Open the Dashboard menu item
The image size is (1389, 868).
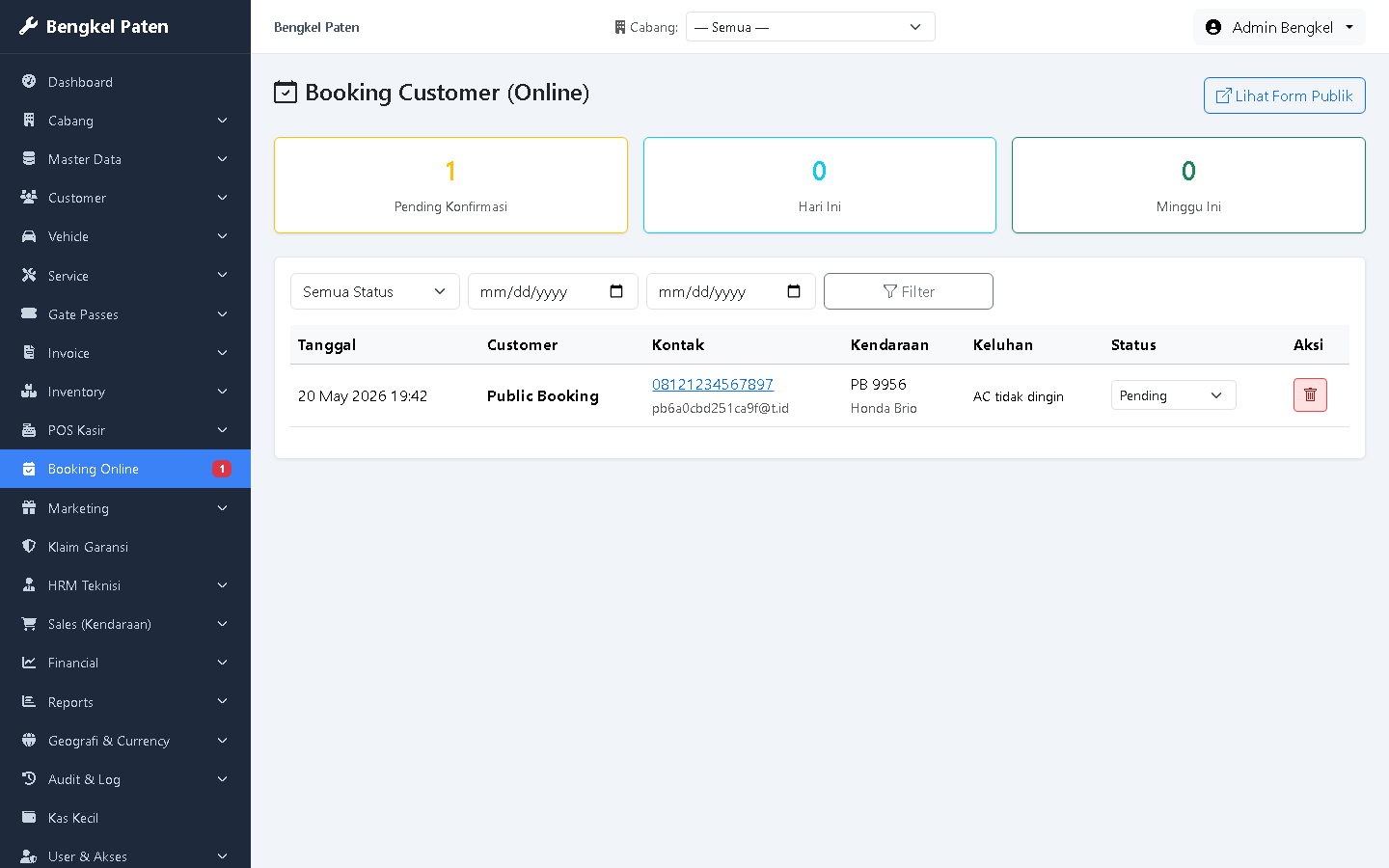(x=125, y=82)
